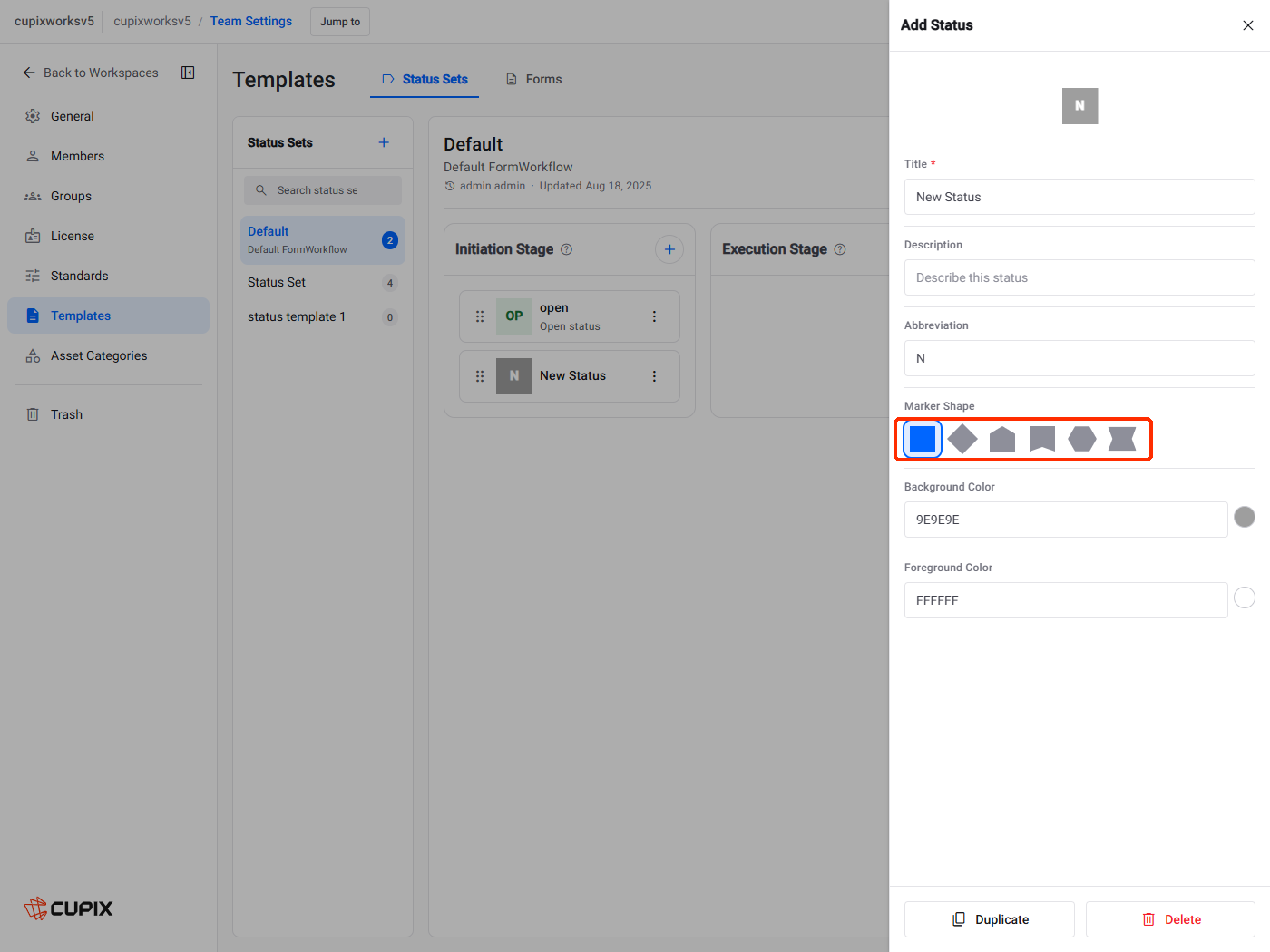Image resolution: width=1270 pixels, height=952 pixels.
Task: Show help for Execution Stage
Action: click(840, 249)
